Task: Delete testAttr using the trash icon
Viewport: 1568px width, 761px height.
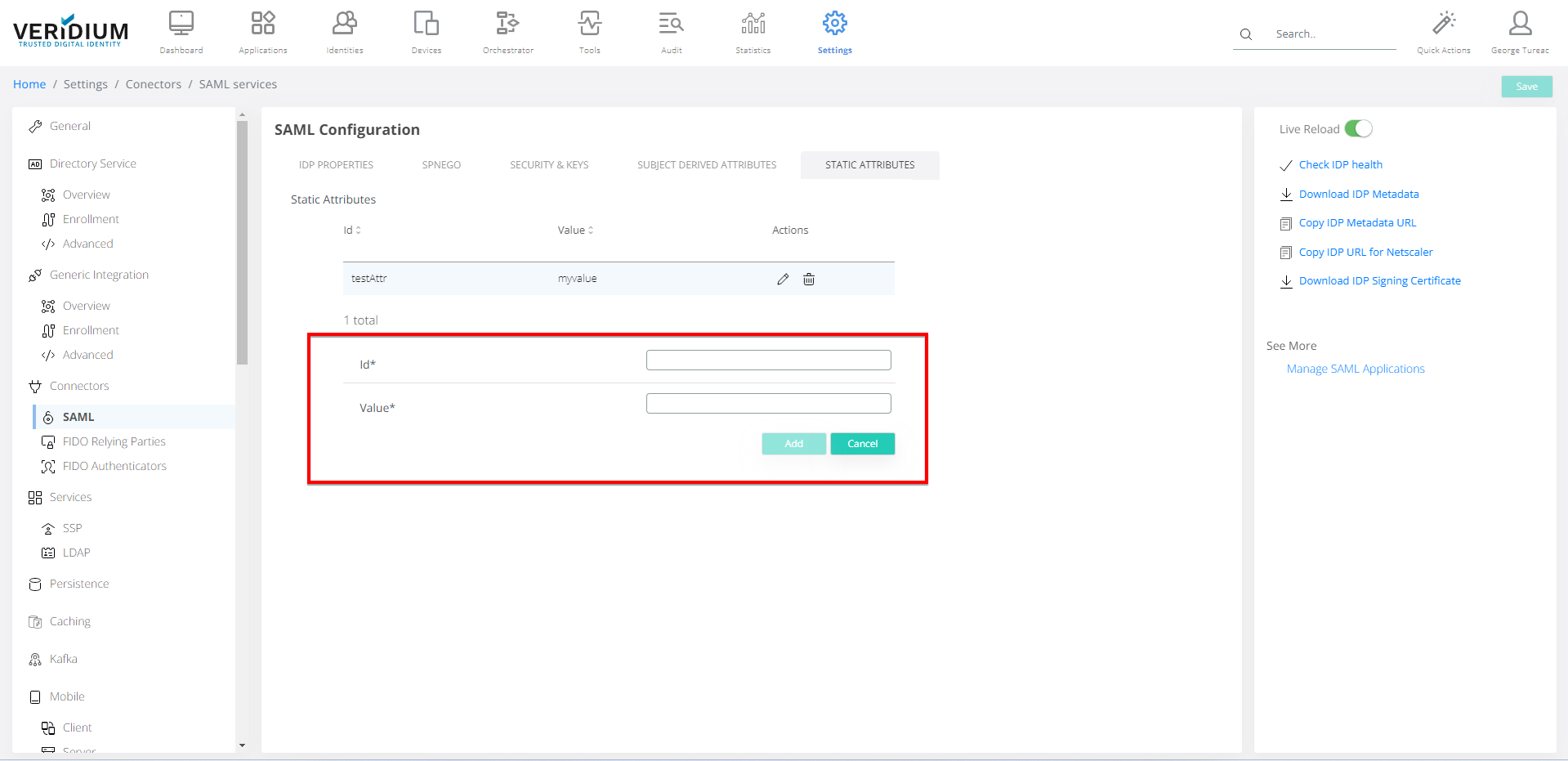Action: point(809,279)
